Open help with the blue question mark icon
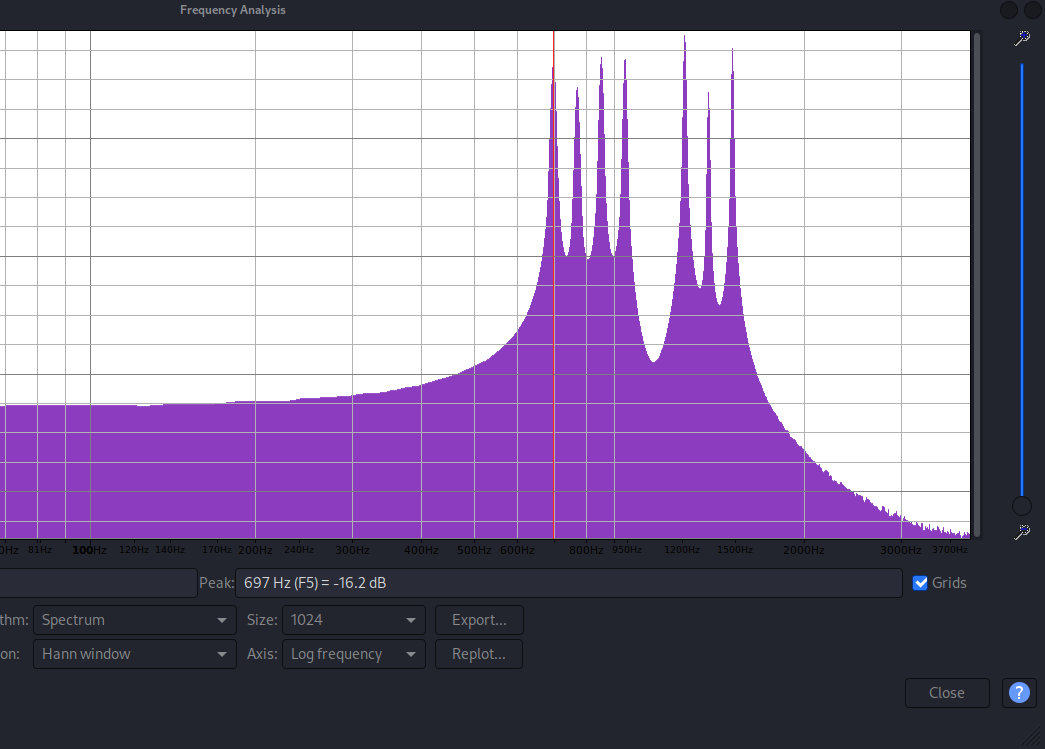1045x749 pixels. tap(1018, 693)
